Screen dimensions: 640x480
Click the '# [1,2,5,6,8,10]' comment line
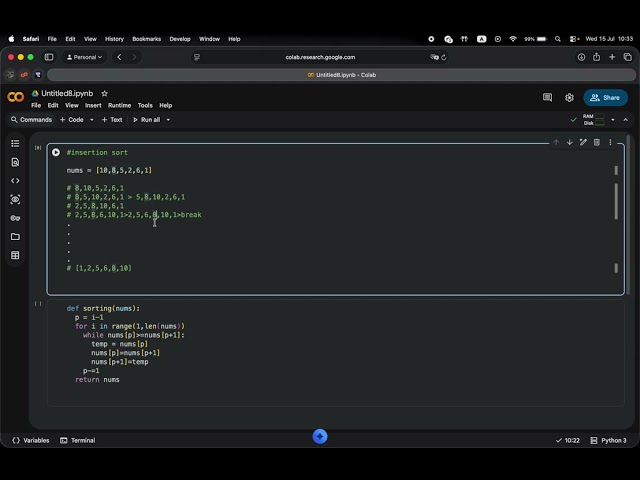99,268
